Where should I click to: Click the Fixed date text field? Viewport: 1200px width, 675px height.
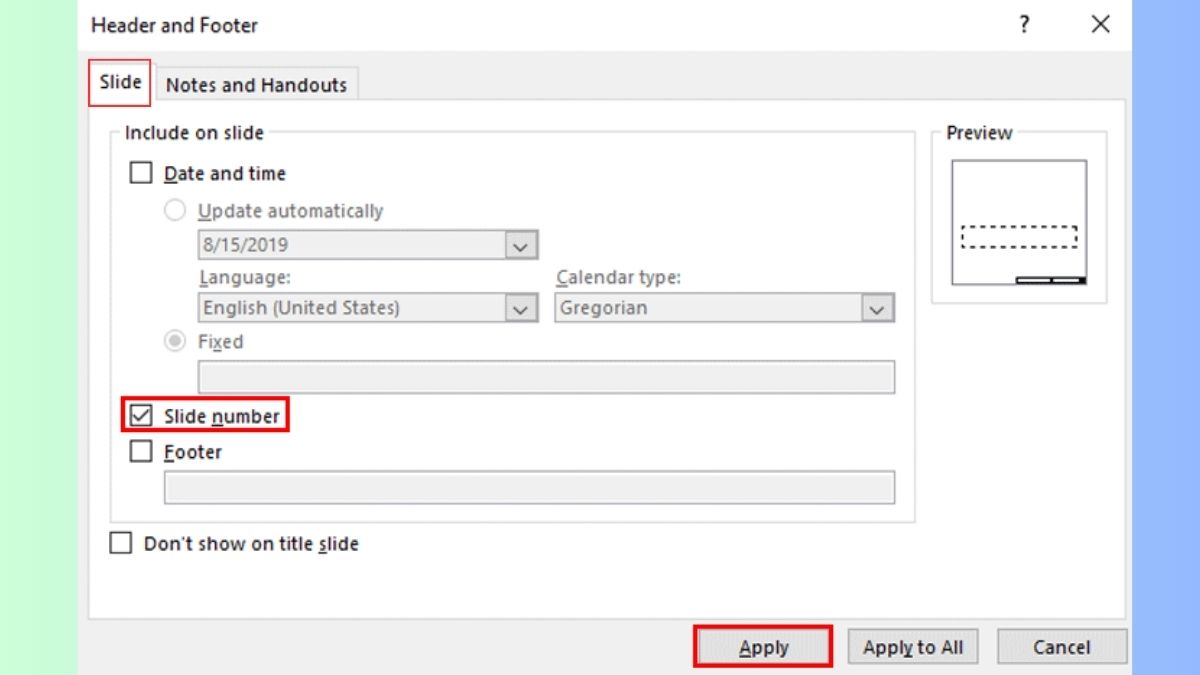pos(546,378)
